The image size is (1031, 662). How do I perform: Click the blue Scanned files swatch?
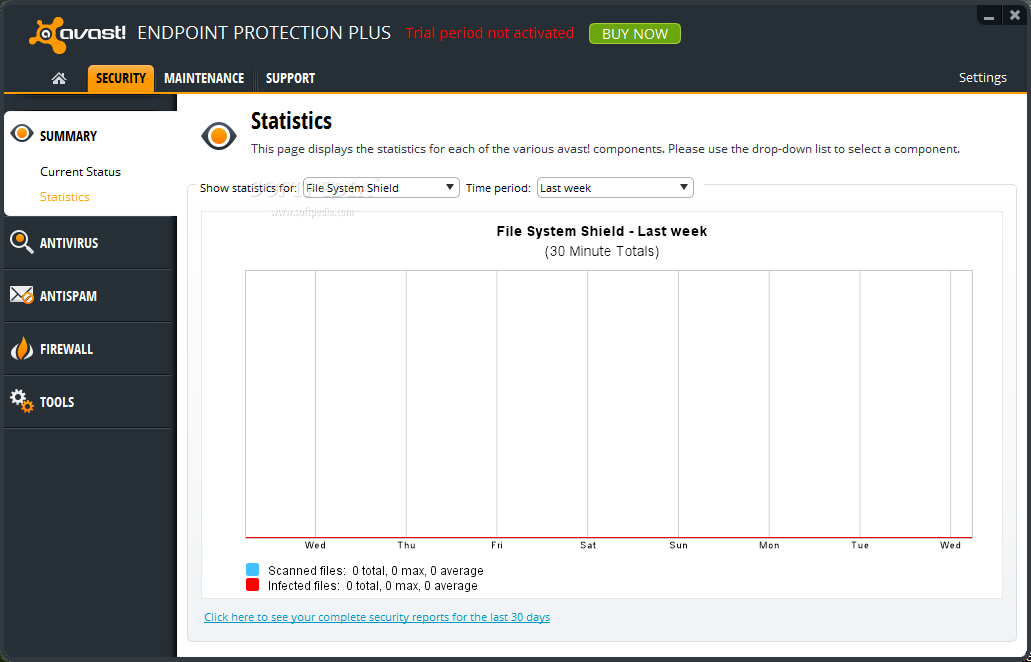(252, 570)
